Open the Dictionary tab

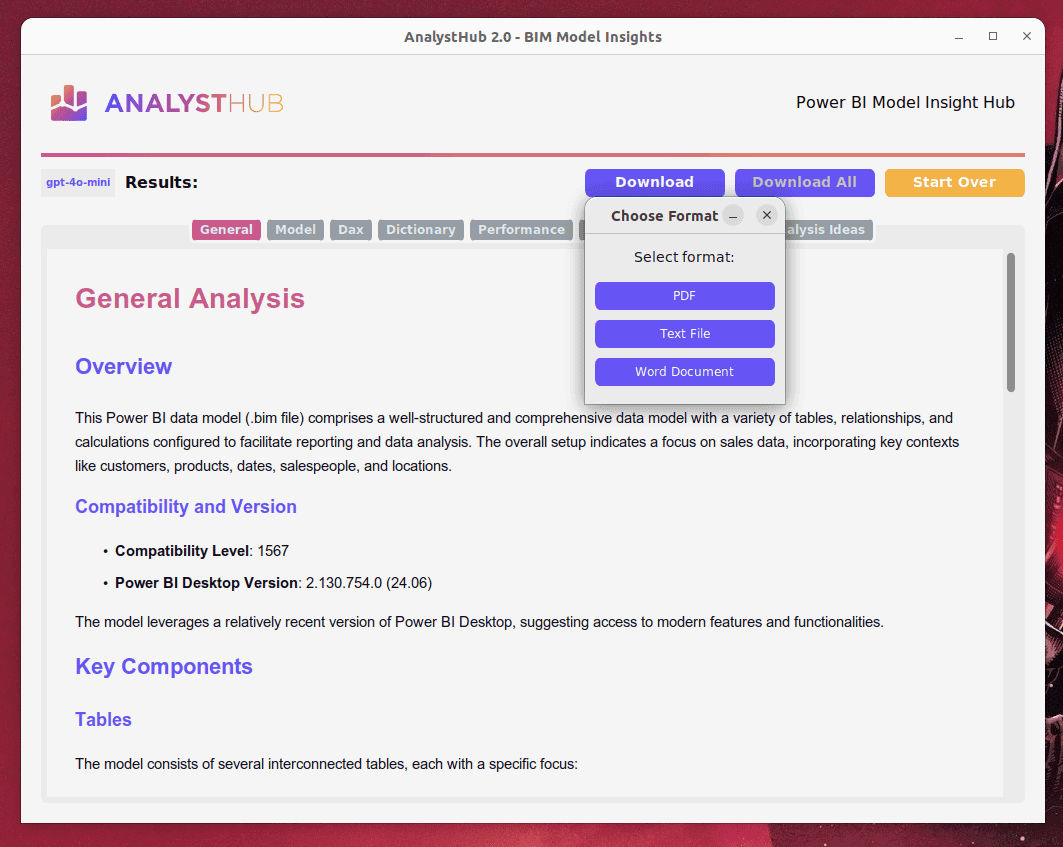(421, 230)
